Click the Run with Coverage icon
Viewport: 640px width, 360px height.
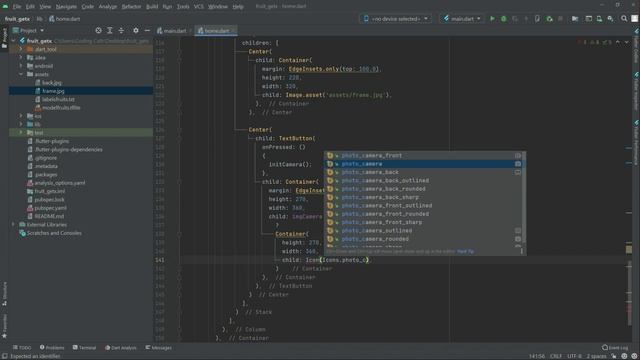(x=515, y=19)
